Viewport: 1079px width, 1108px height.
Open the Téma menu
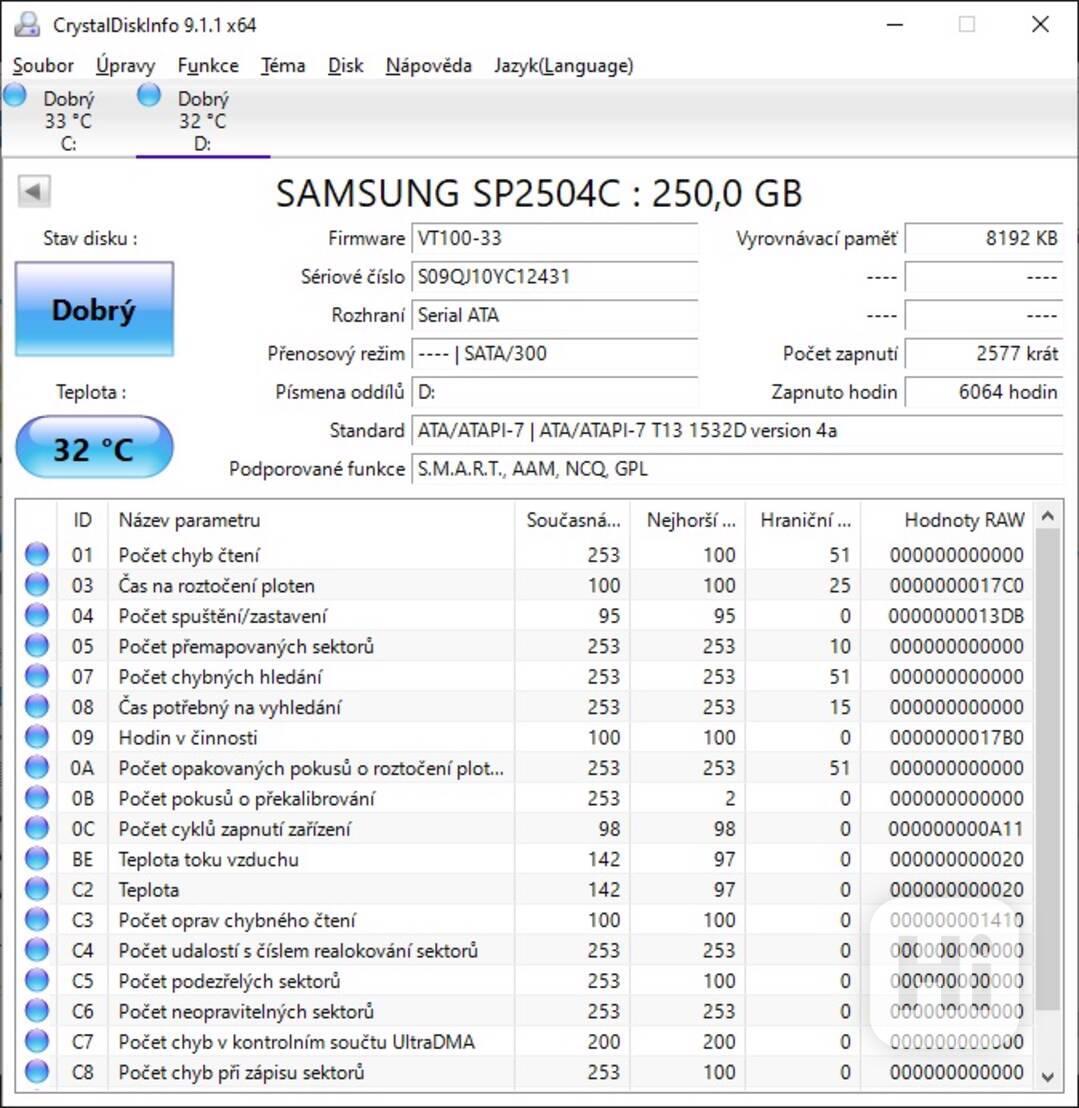[x=283, y=66]
